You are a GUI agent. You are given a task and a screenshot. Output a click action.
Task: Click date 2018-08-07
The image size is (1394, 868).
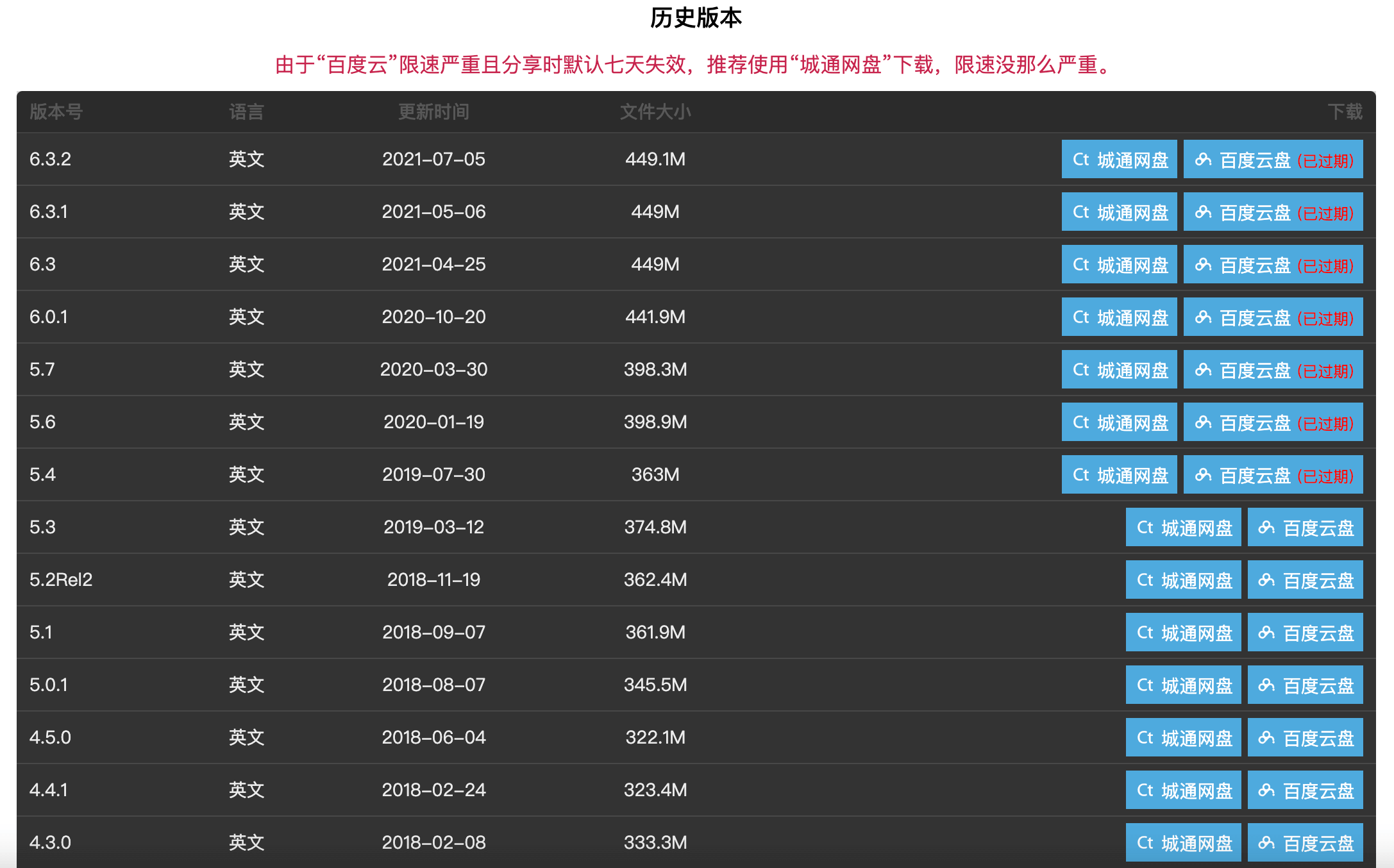(433, 685)
